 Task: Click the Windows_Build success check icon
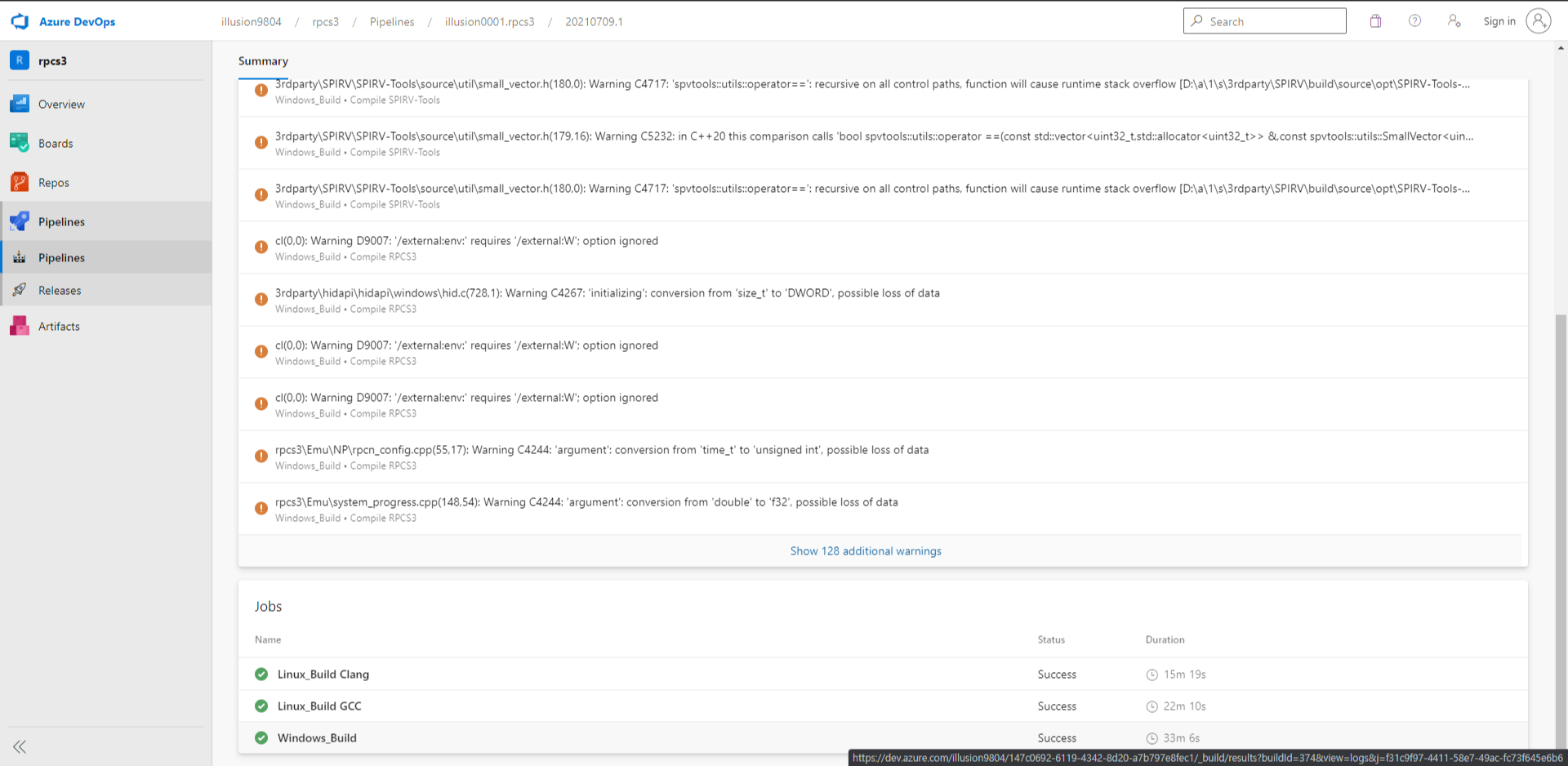(x=261, y=737)
